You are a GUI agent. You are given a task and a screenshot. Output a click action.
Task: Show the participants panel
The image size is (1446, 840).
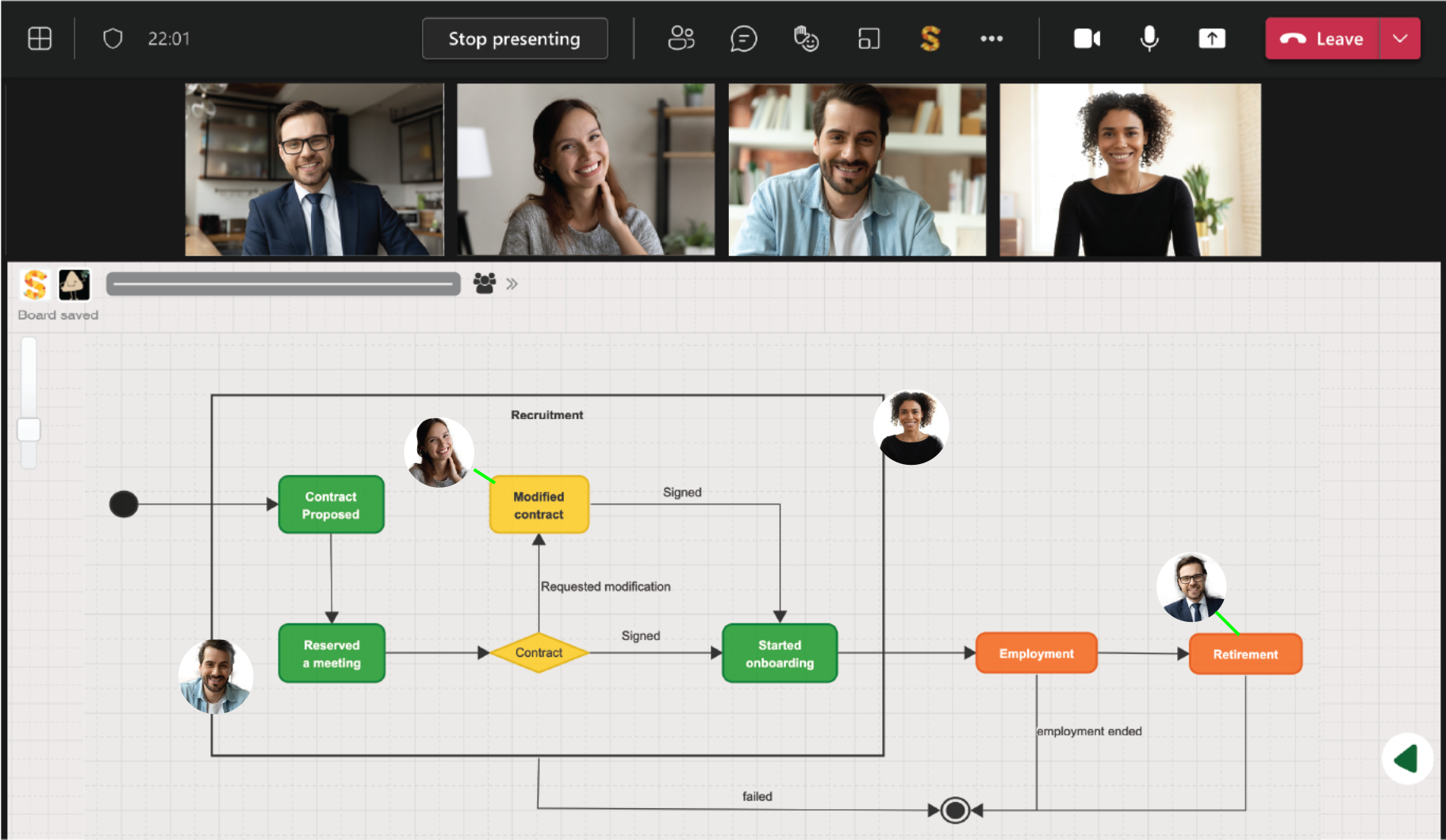coord(681,38)
